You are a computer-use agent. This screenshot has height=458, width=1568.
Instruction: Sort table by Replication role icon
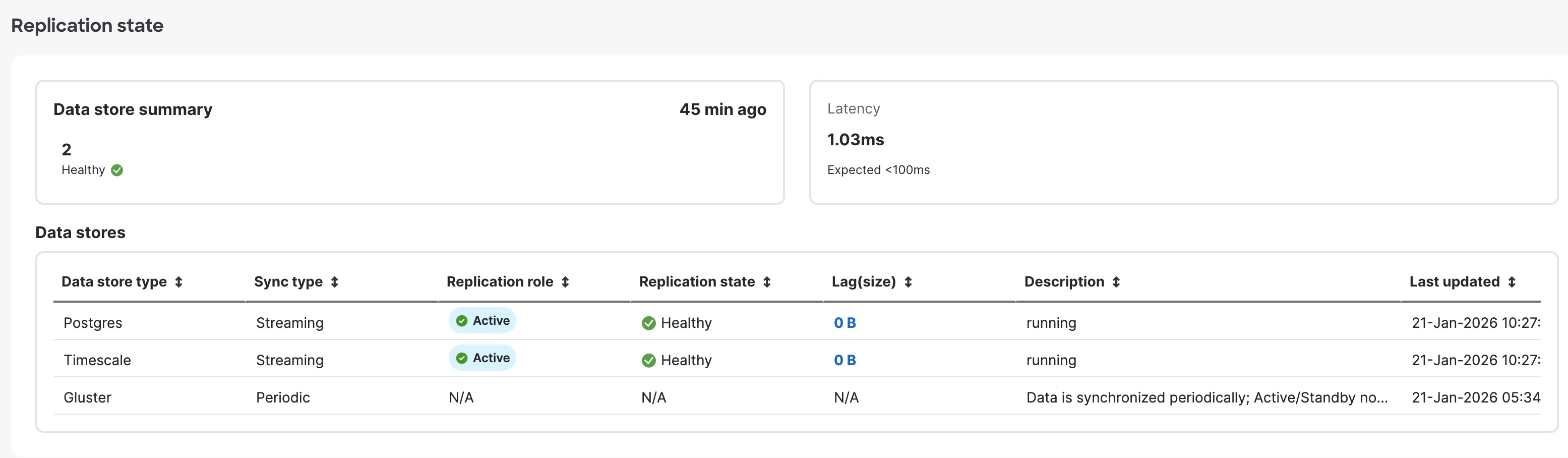point(565,282)
